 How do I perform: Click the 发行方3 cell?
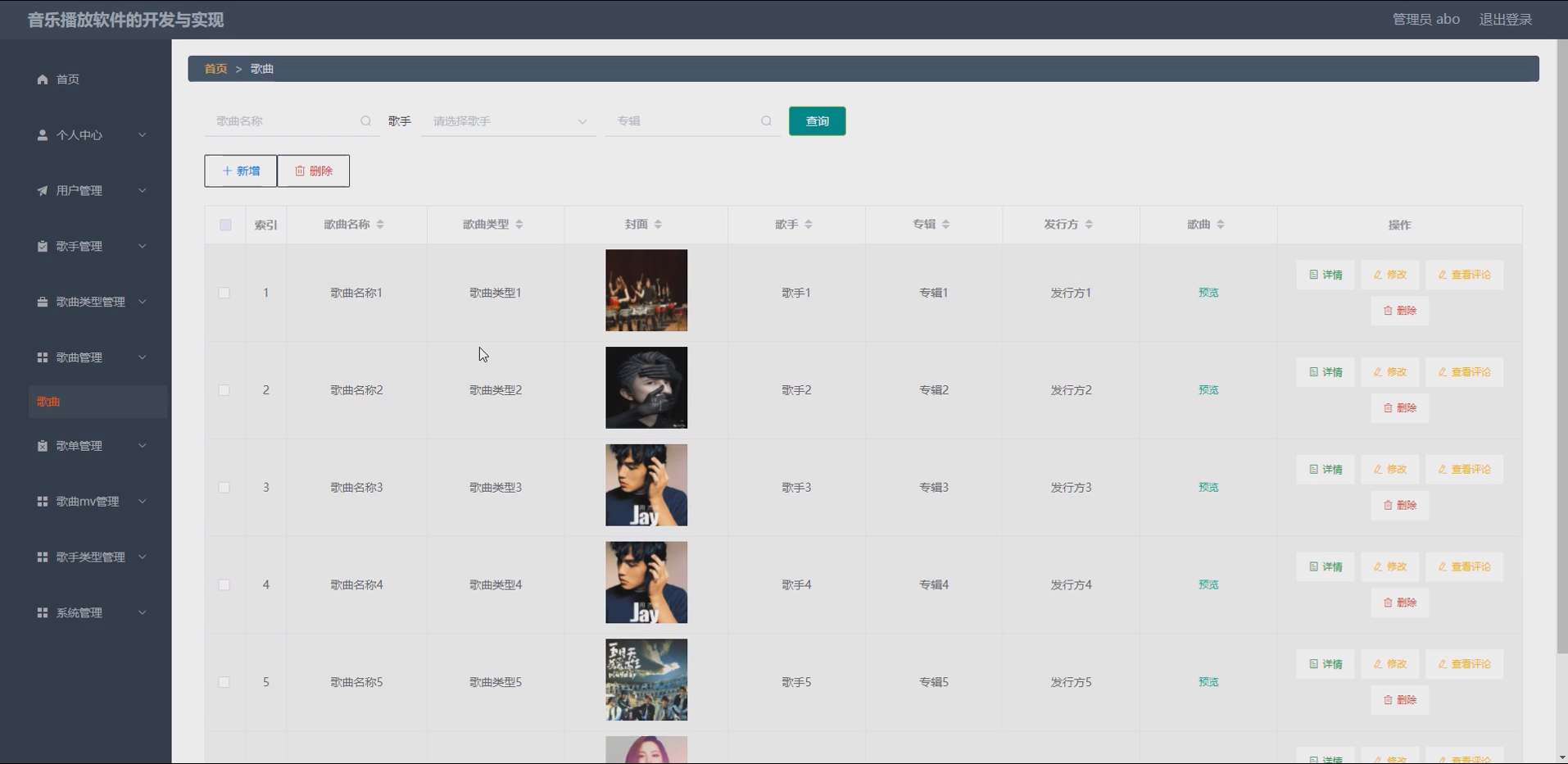1071,488
